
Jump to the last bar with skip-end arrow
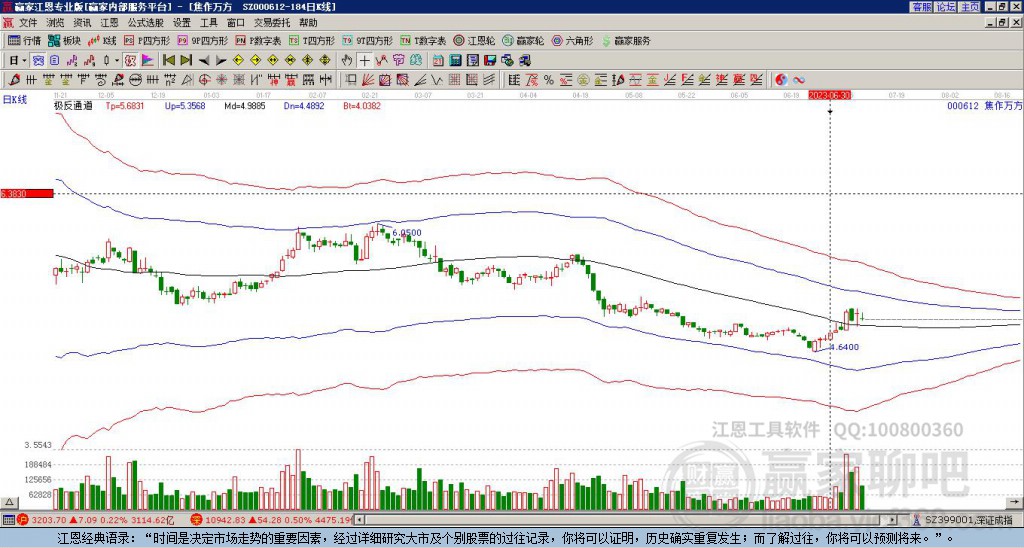click(186, 61)
